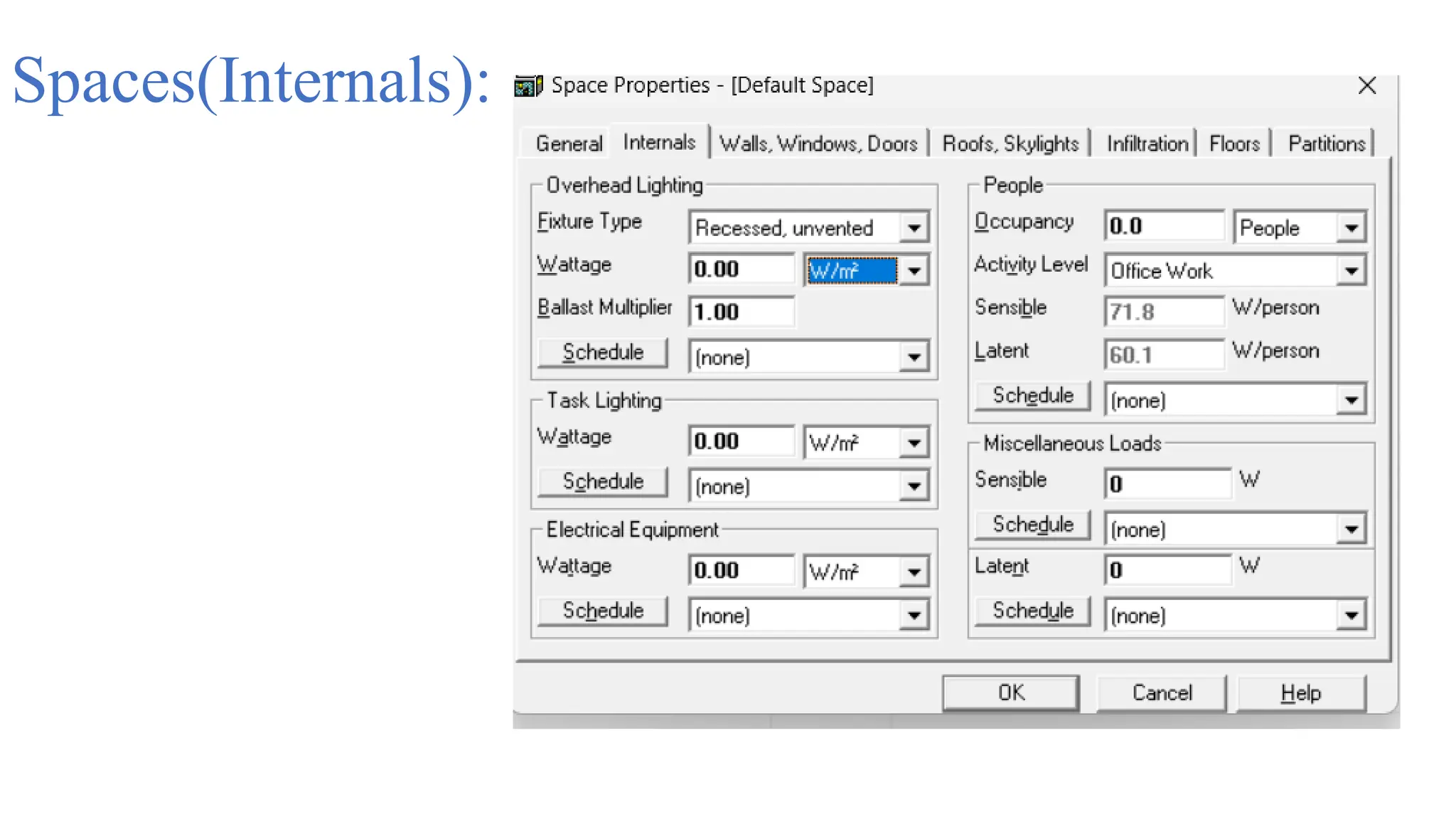1456x819 pixels.
Task: Open the Floors tab
Action: [1234, 144]
